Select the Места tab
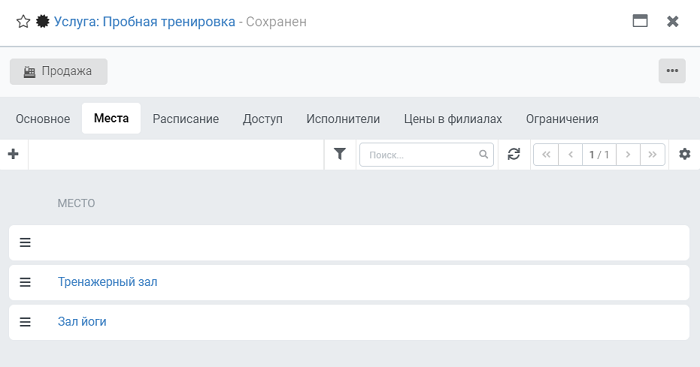 [111, 118]
